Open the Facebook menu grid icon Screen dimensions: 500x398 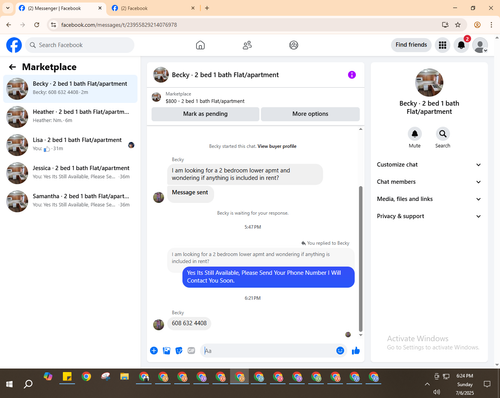pyautogui.click(x=442, y=45)
